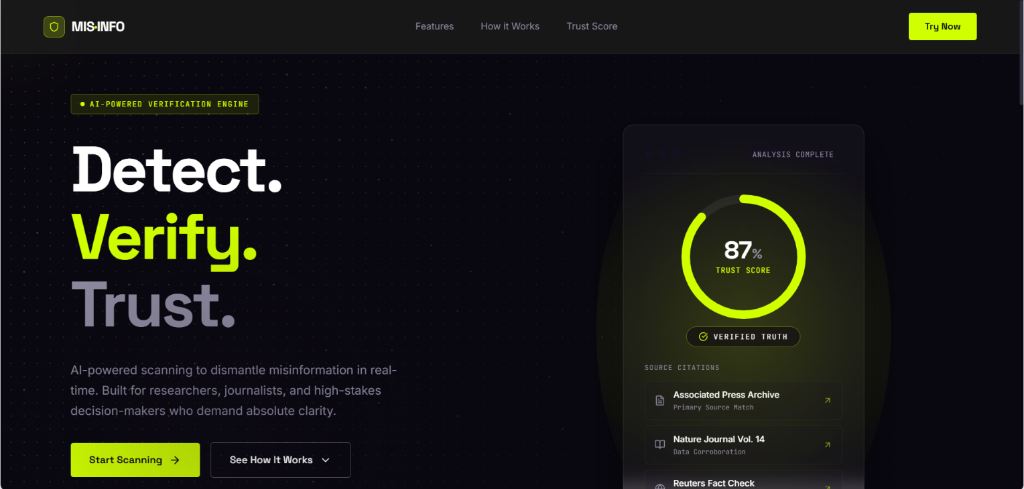
Task: Open Trust Score nav link
Action: [x=592, y=27]
